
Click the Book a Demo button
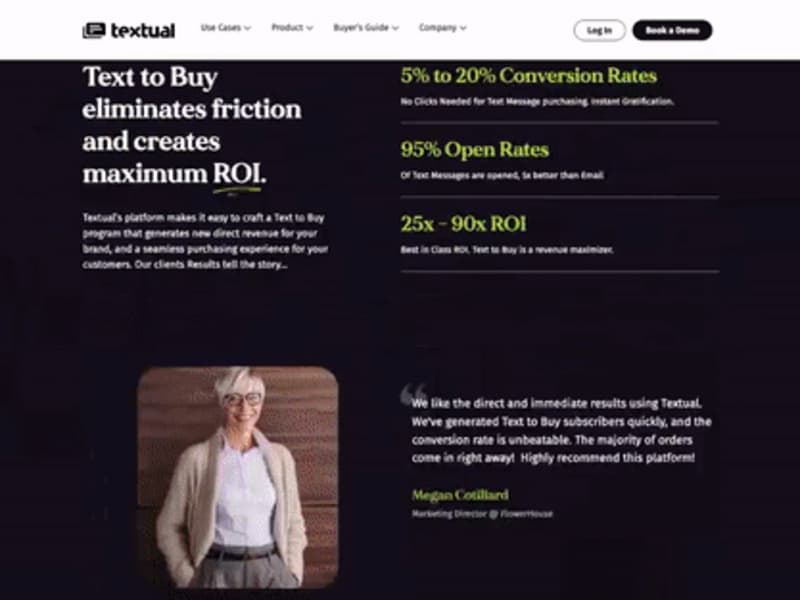(x=672, y=30)
